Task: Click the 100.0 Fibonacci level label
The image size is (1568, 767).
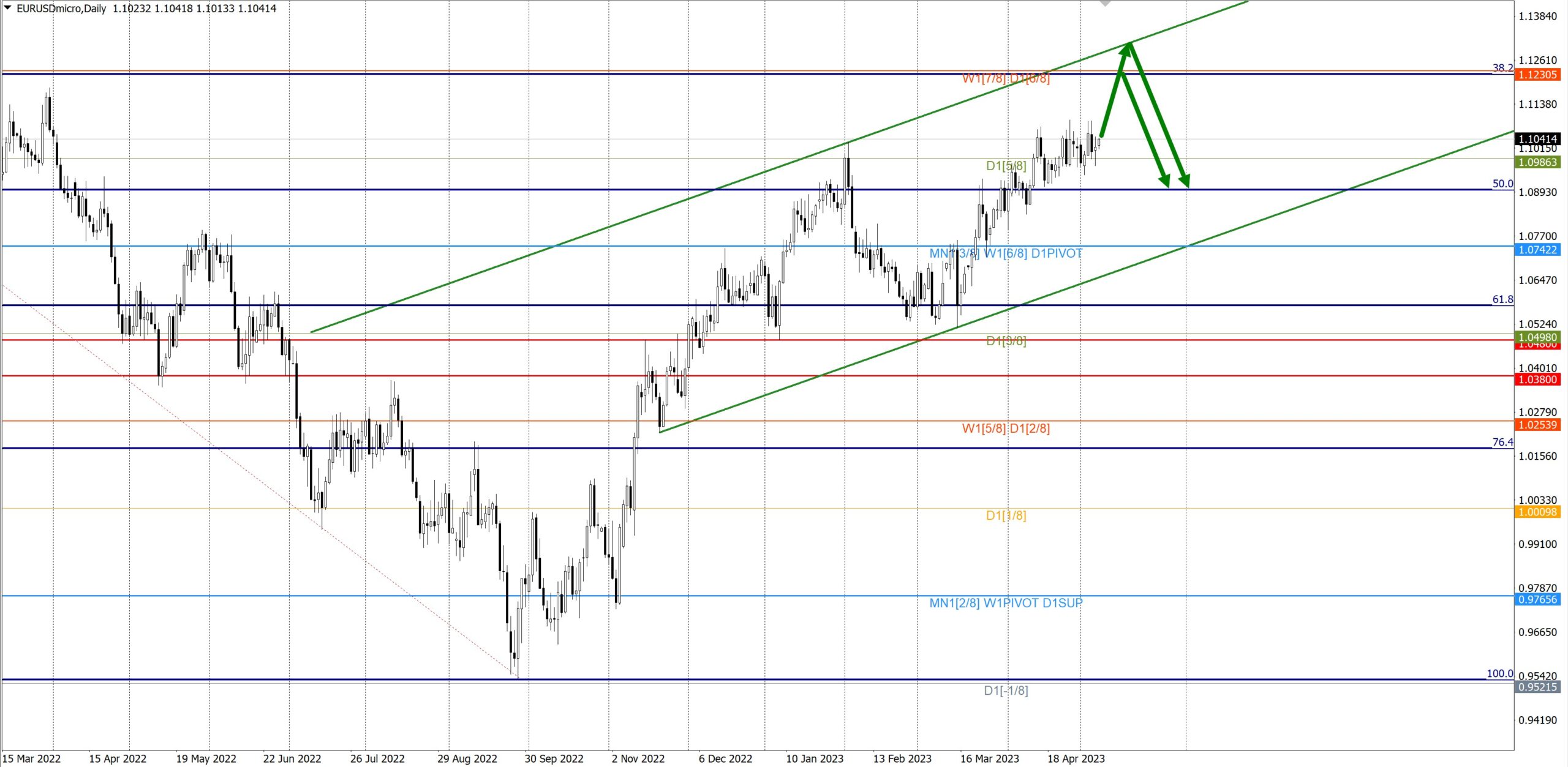Action: pos(1499,673)
